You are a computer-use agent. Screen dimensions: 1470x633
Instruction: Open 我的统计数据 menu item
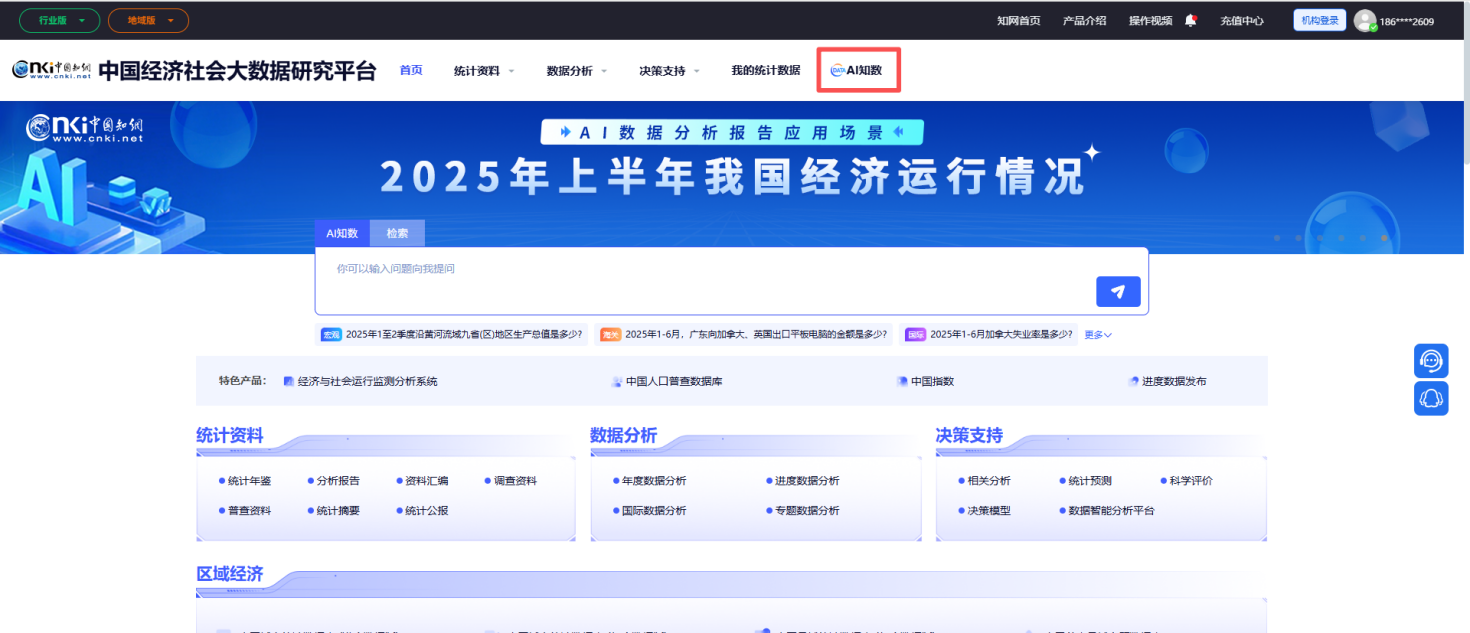pos(765,70)
